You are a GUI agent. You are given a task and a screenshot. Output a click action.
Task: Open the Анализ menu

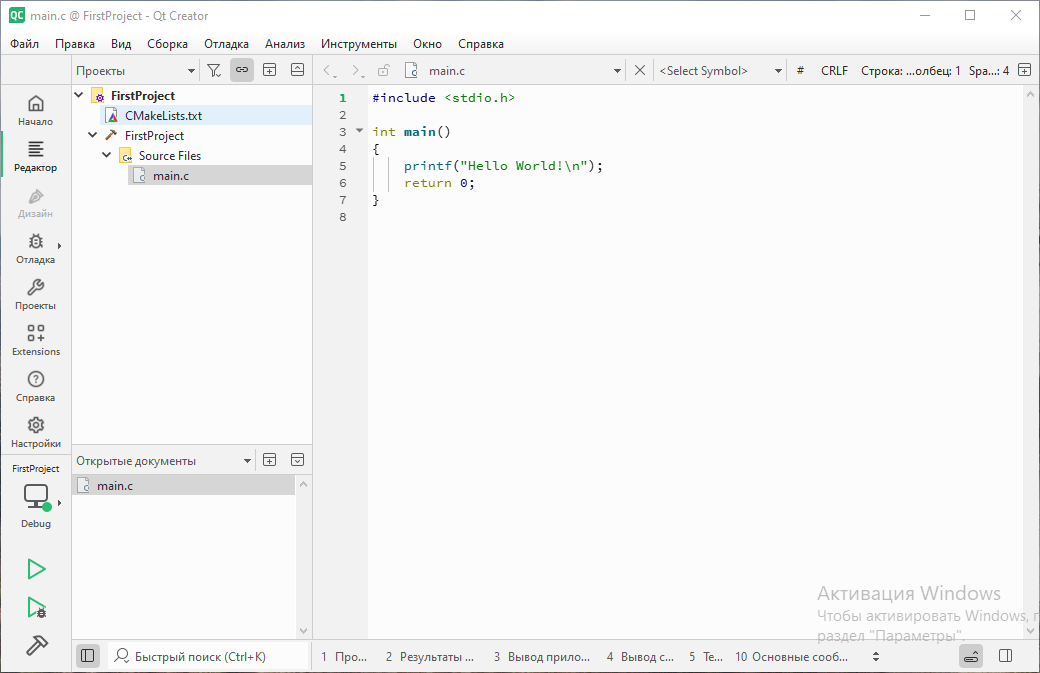click(285, 44)
